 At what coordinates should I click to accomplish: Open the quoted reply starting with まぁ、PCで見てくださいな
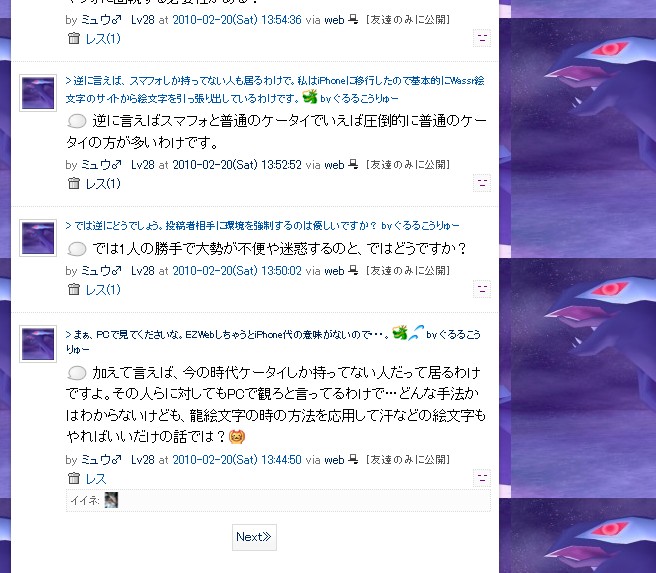coord(274,340)
